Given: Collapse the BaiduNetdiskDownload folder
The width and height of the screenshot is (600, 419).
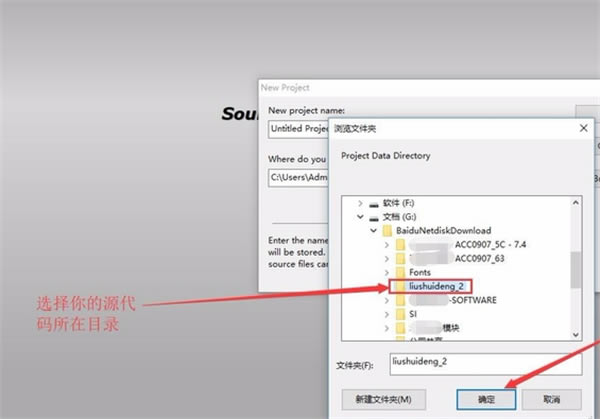Looking at the screenshot, I should (x=373, y=231).
